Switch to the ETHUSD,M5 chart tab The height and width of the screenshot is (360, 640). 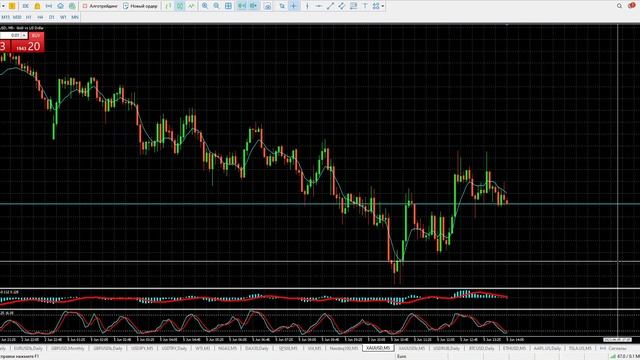pos(514,348)
